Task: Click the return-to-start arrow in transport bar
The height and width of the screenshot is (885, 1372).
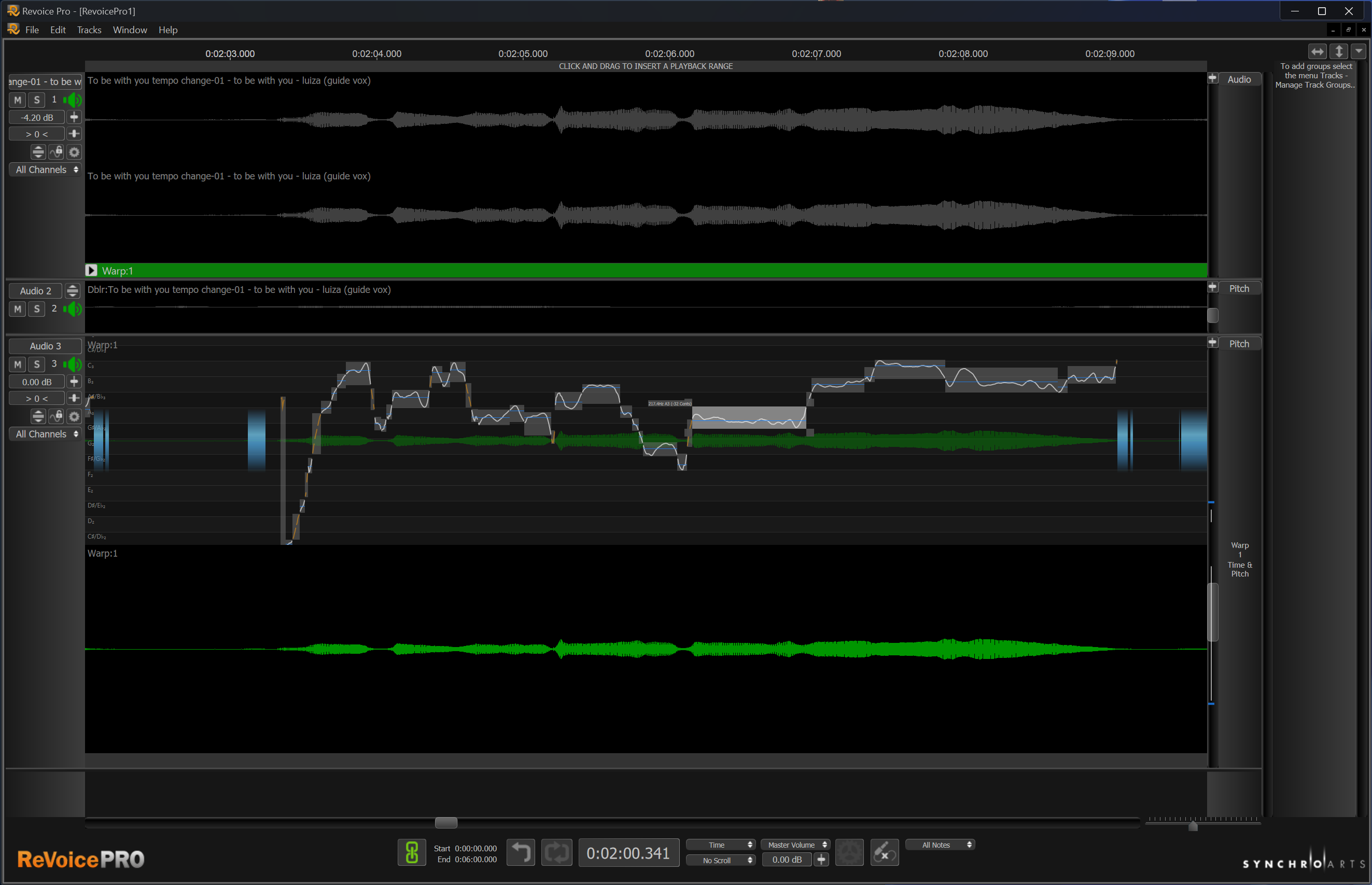Action: 521,852
